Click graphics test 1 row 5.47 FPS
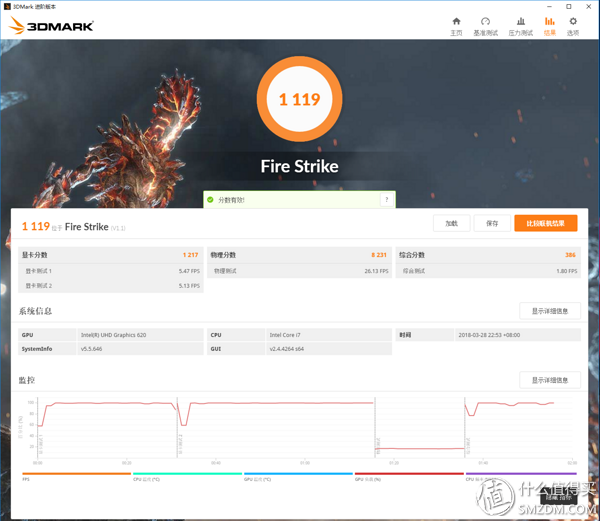The height and width of the screenshot is (521, 600). click(x=111, y=271)
